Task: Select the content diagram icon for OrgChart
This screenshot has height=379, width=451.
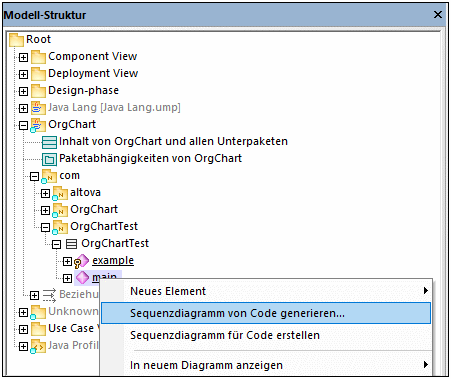Action: pyautogui.click(x=49, y=142)
